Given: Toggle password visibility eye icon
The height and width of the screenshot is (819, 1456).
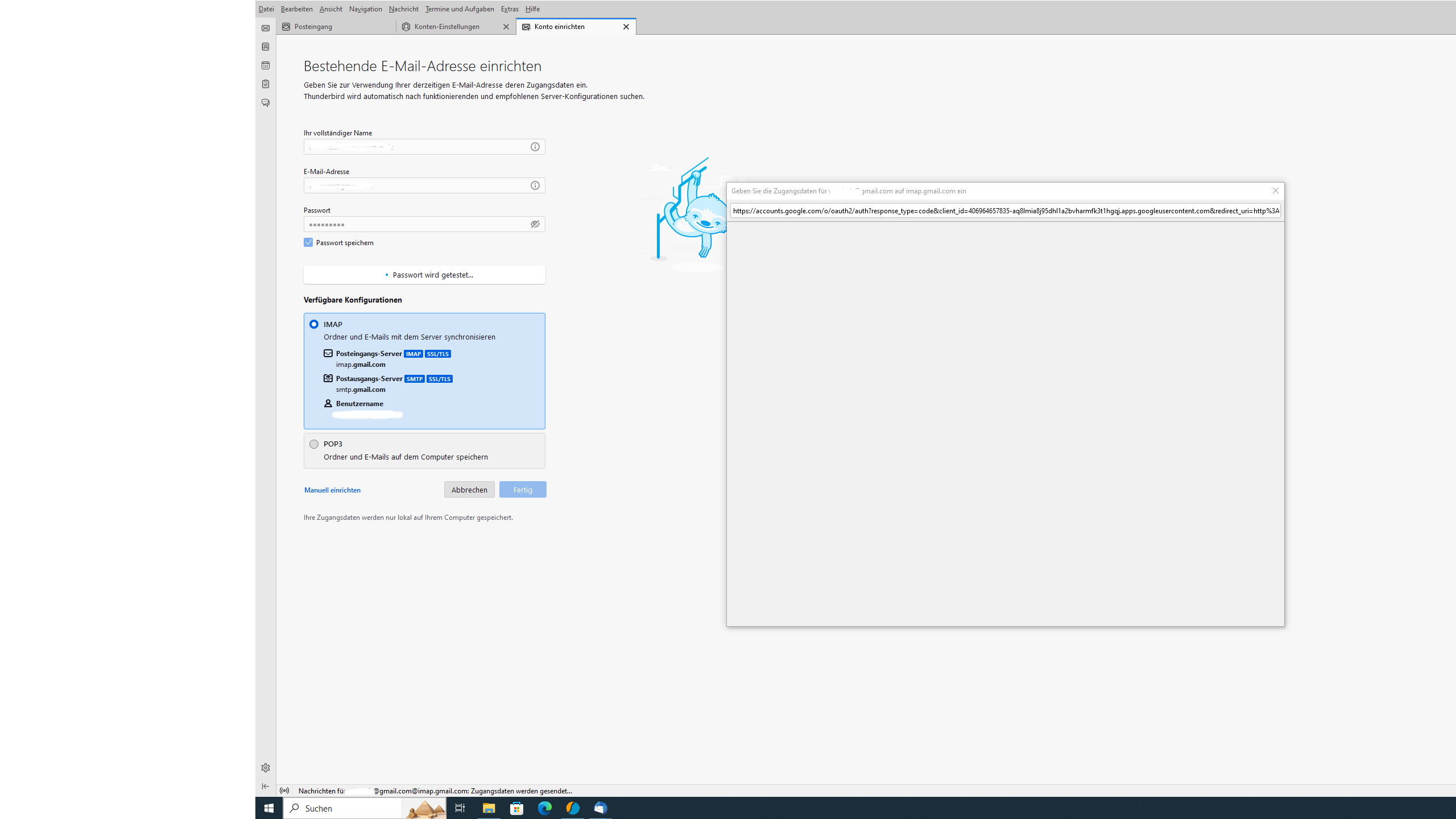Looking at the screenshot, I should (x=535, y=224).
